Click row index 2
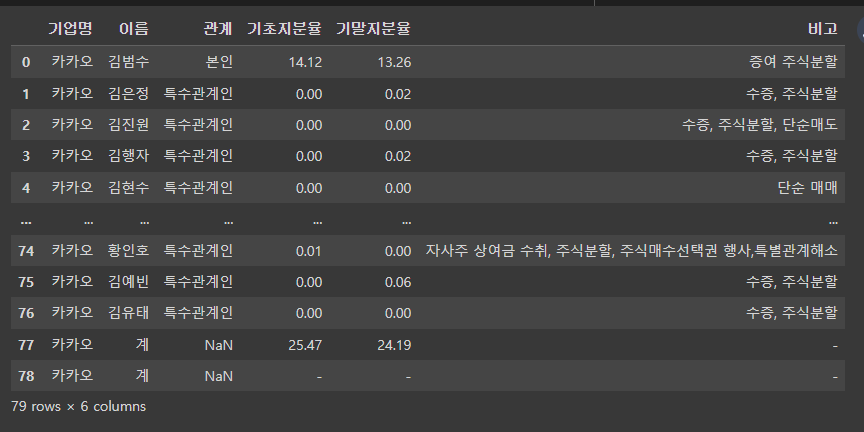 (x=26, y=125)
